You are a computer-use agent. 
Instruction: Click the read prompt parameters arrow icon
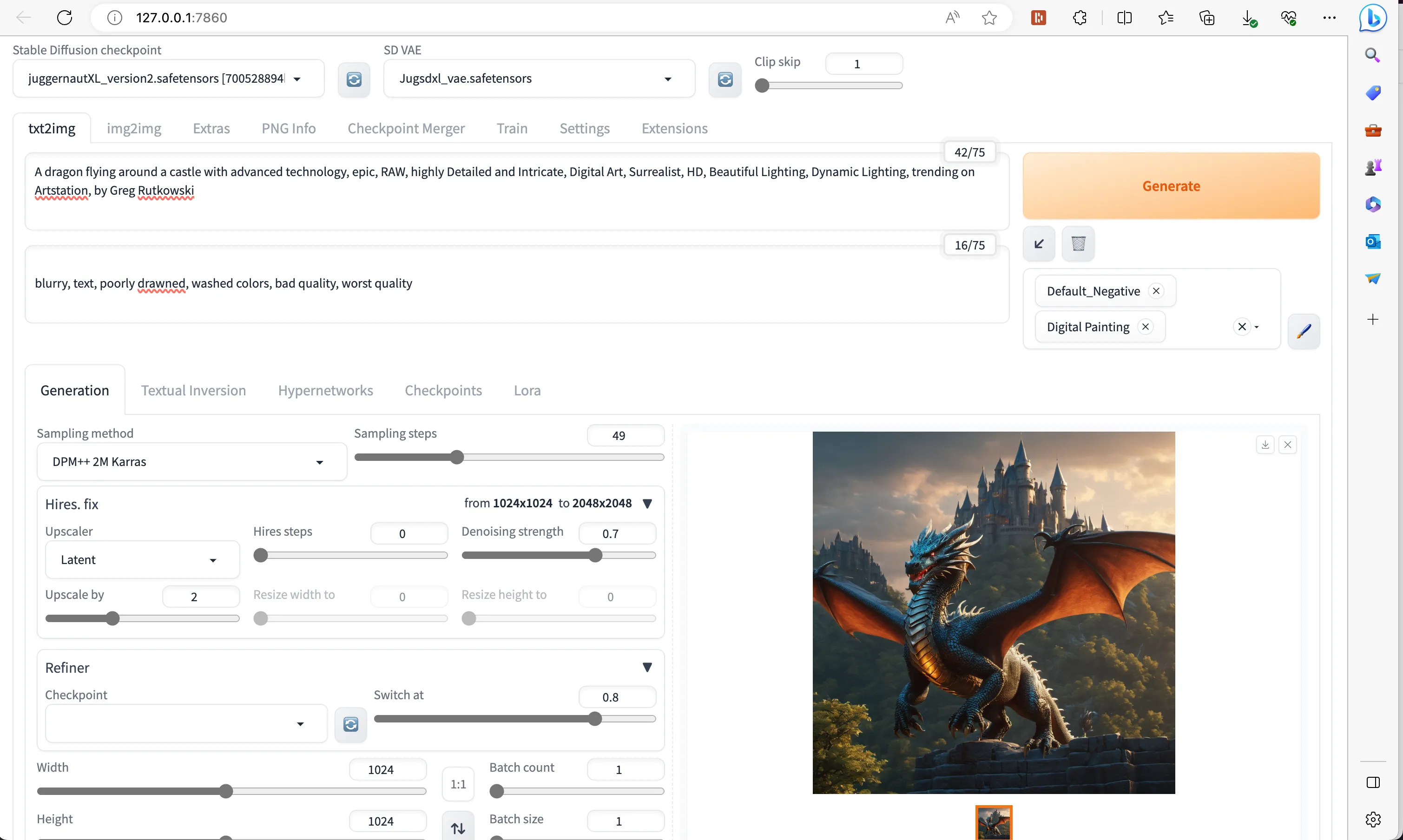point(1038,244)
